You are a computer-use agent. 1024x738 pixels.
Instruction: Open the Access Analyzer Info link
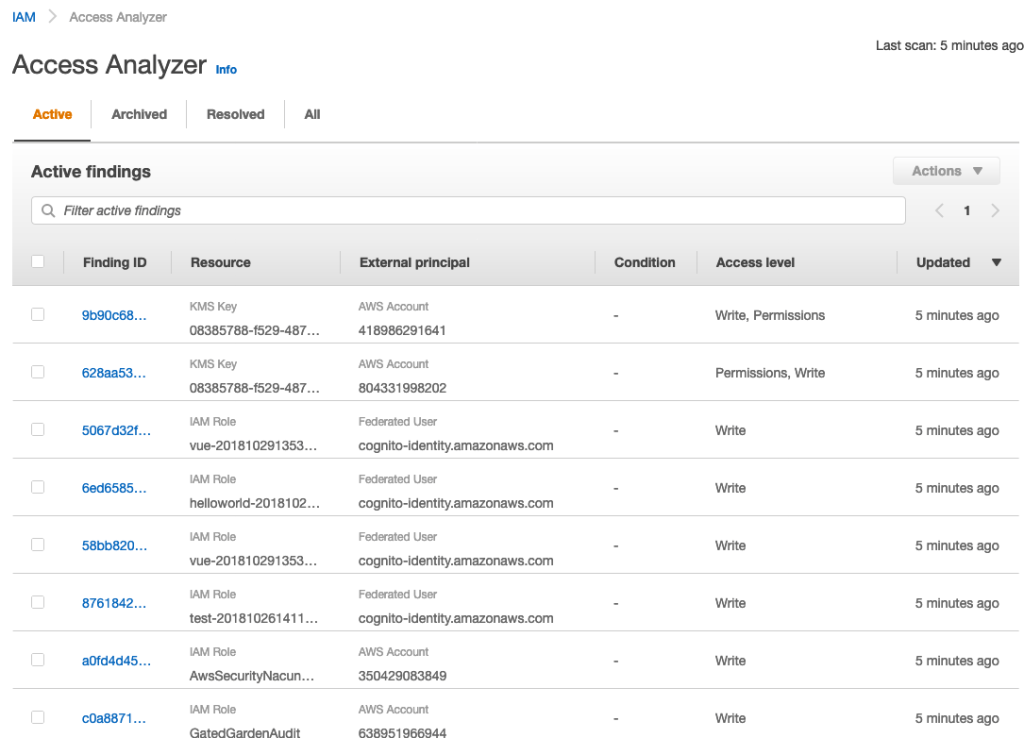click(227, 70)
